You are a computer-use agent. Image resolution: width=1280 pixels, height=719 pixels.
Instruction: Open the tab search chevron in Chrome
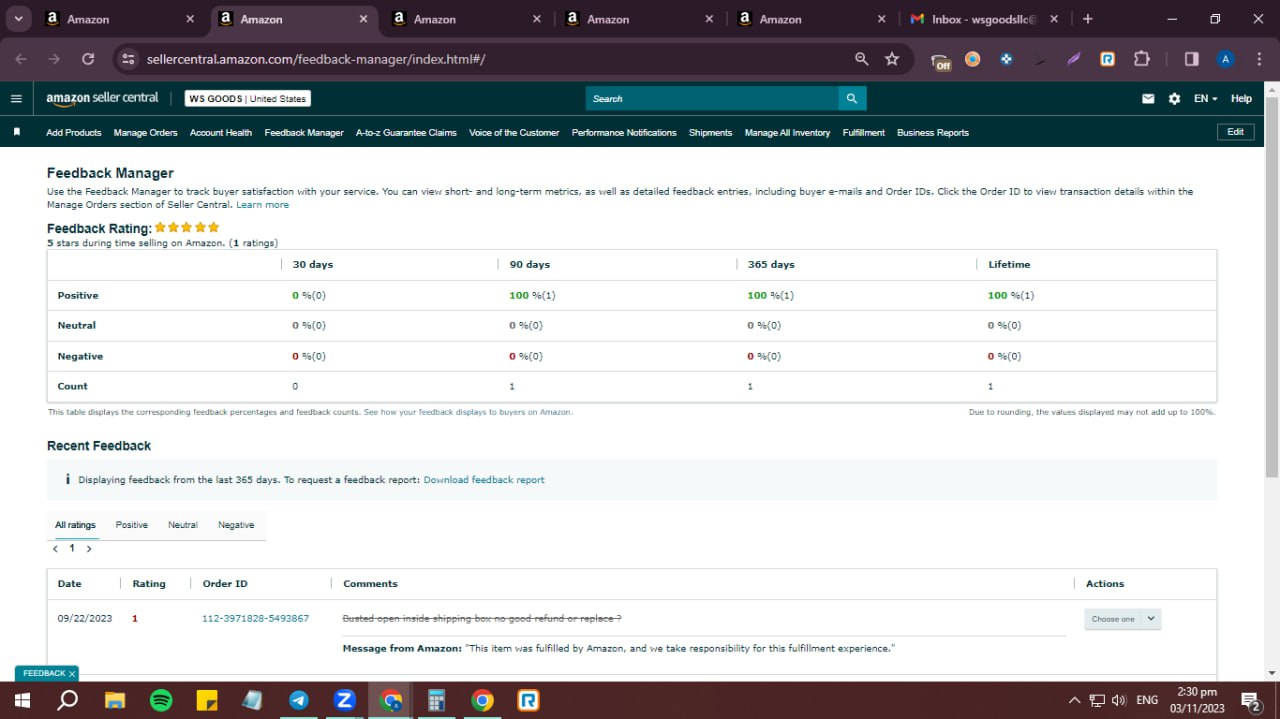(18, 19)
